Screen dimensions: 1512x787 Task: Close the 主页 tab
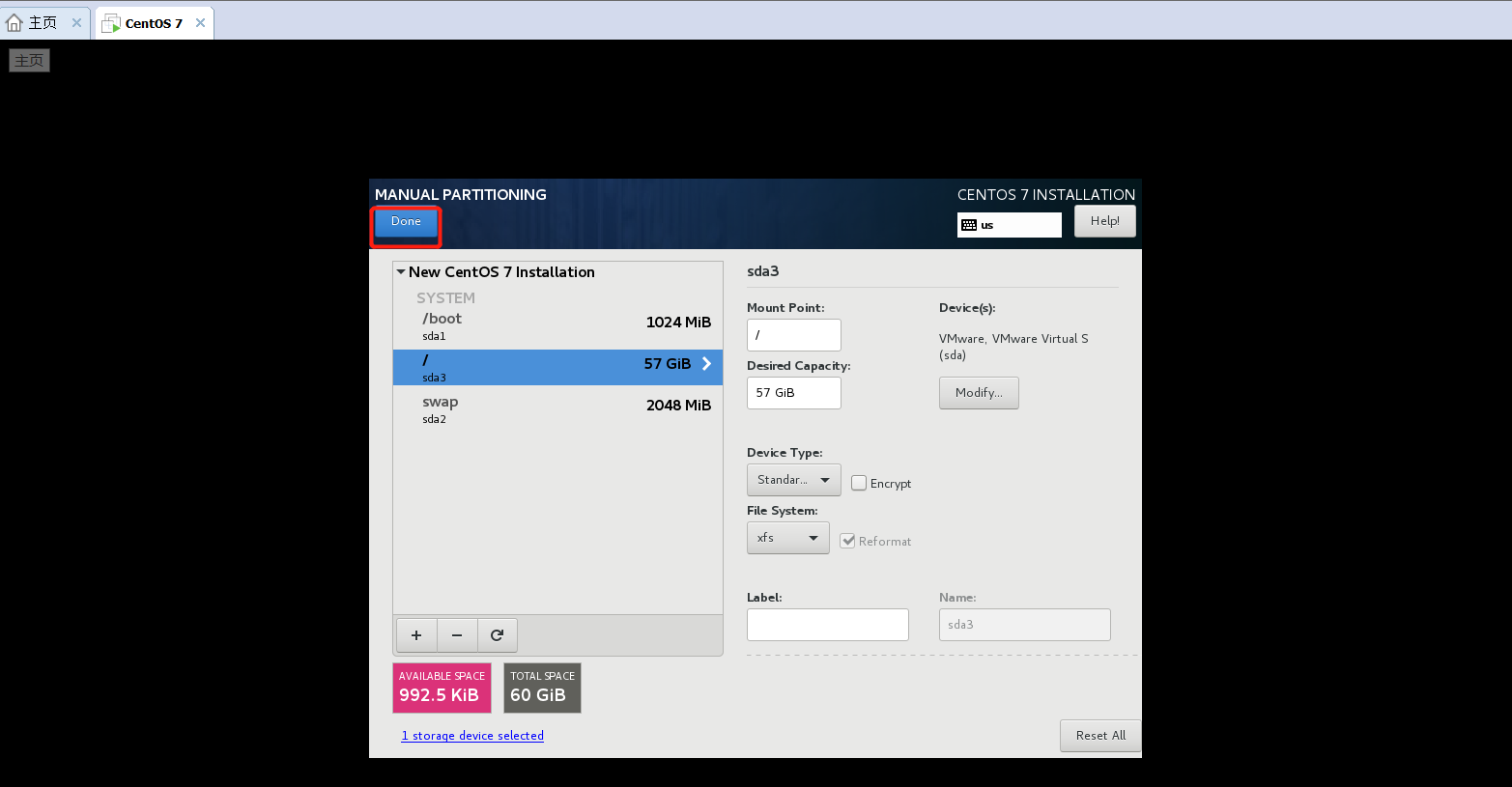click(x=76, y=23)
